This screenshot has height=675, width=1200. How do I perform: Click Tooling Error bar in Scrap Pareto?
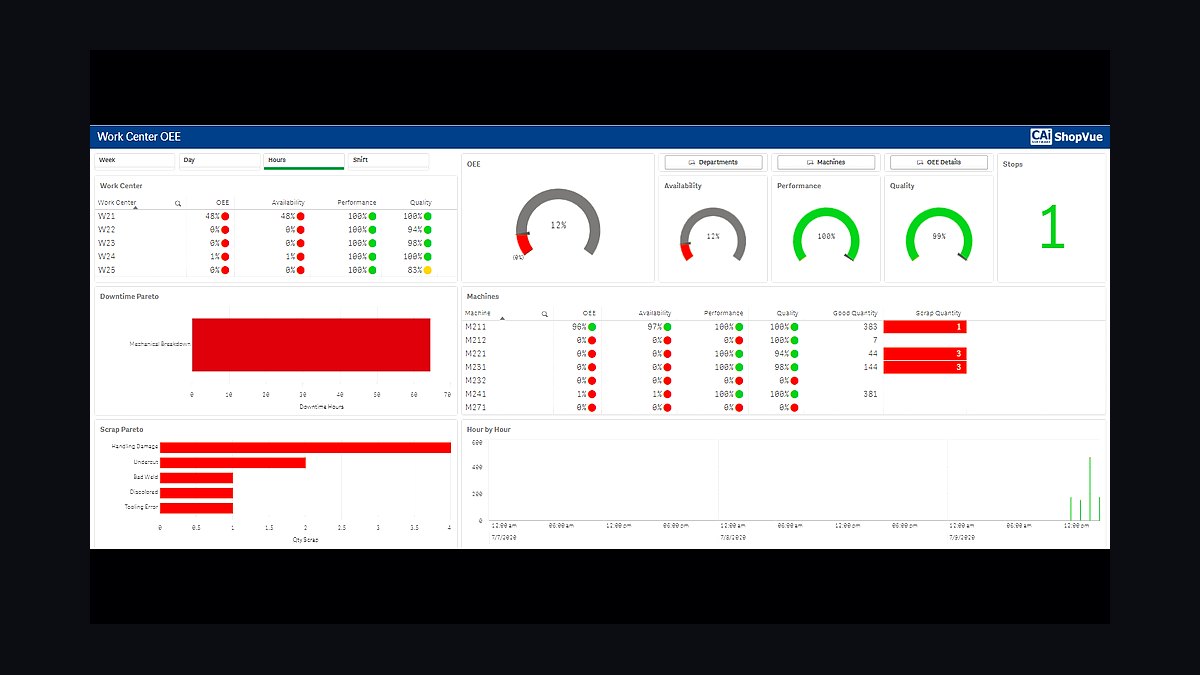[x=196, y=508]
